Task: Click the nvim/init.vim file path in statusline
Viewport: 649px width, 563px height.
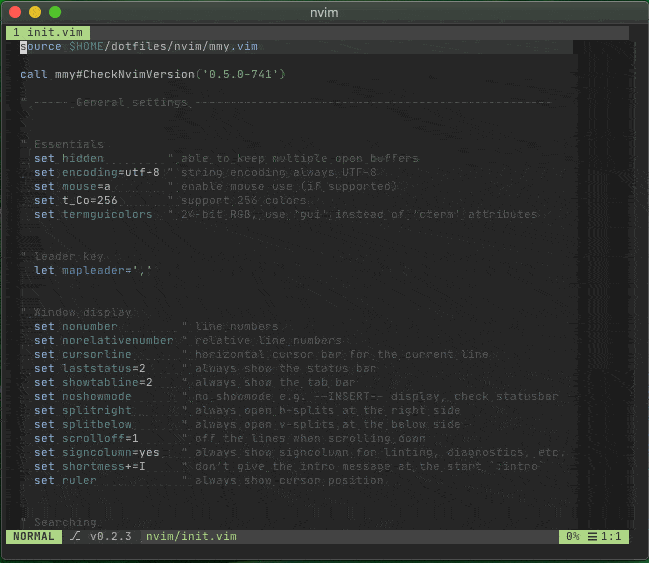Action: point(191,537)
